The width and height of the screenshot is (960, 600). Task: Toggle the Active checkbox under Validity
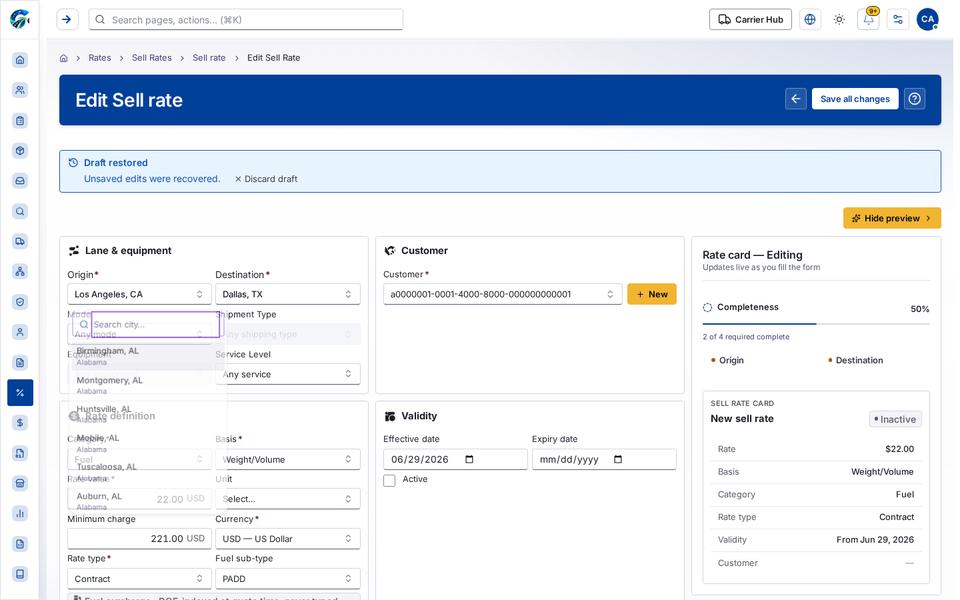click(389, 481)
